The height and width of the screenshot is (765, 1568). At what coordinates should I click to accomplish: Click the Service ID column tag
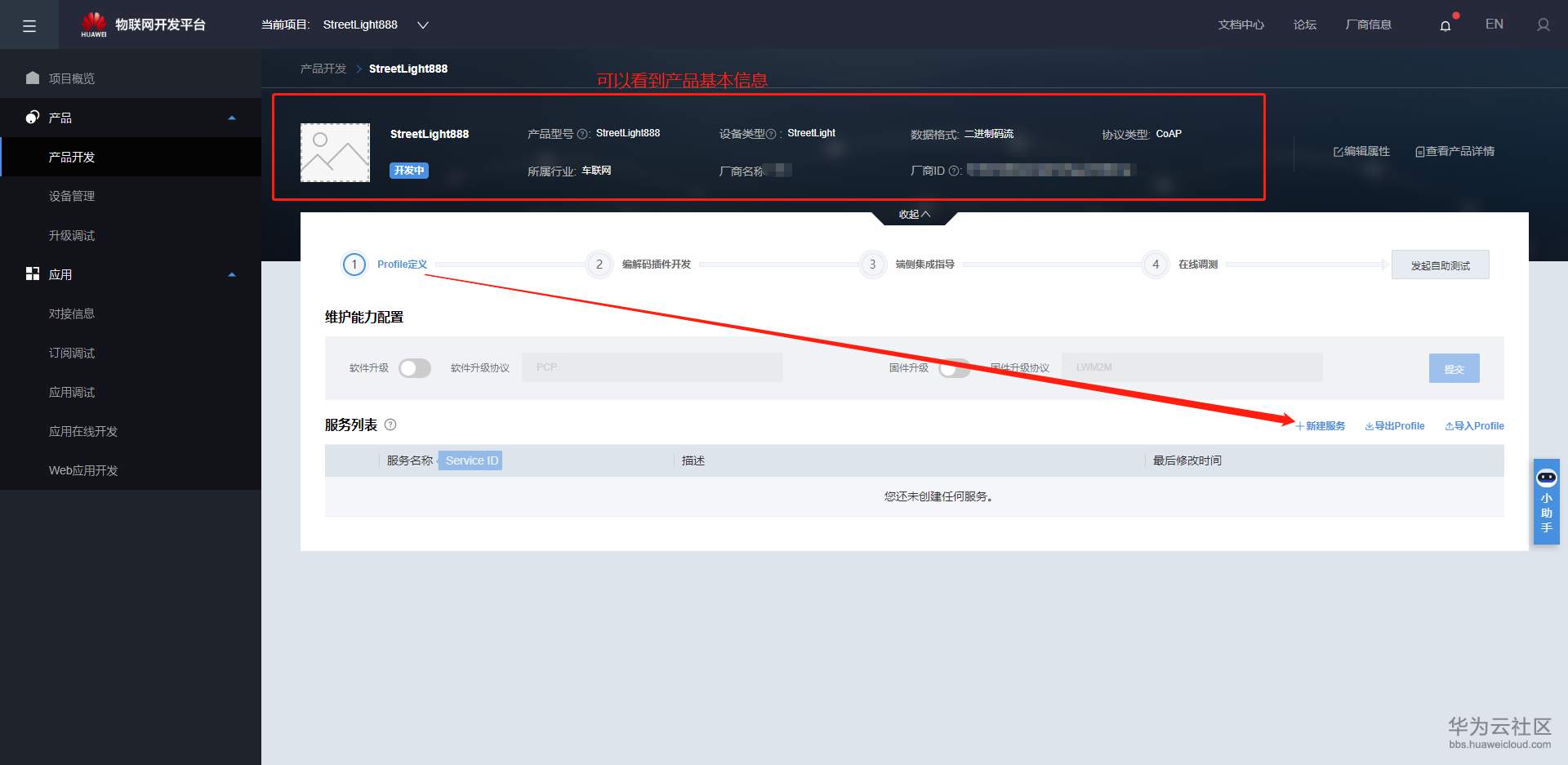(x=471, y=460)
